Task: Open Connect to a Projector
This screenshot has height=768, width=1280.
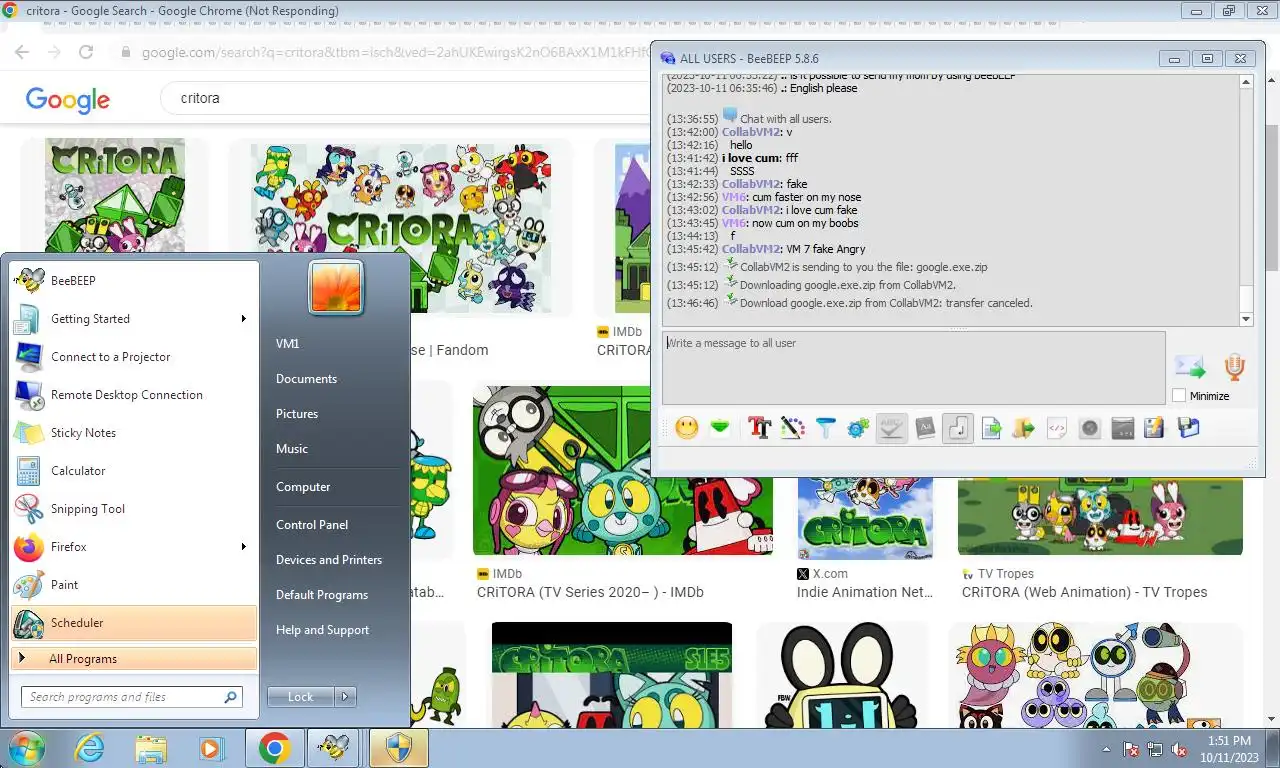Action: click(x=134, y=357)
